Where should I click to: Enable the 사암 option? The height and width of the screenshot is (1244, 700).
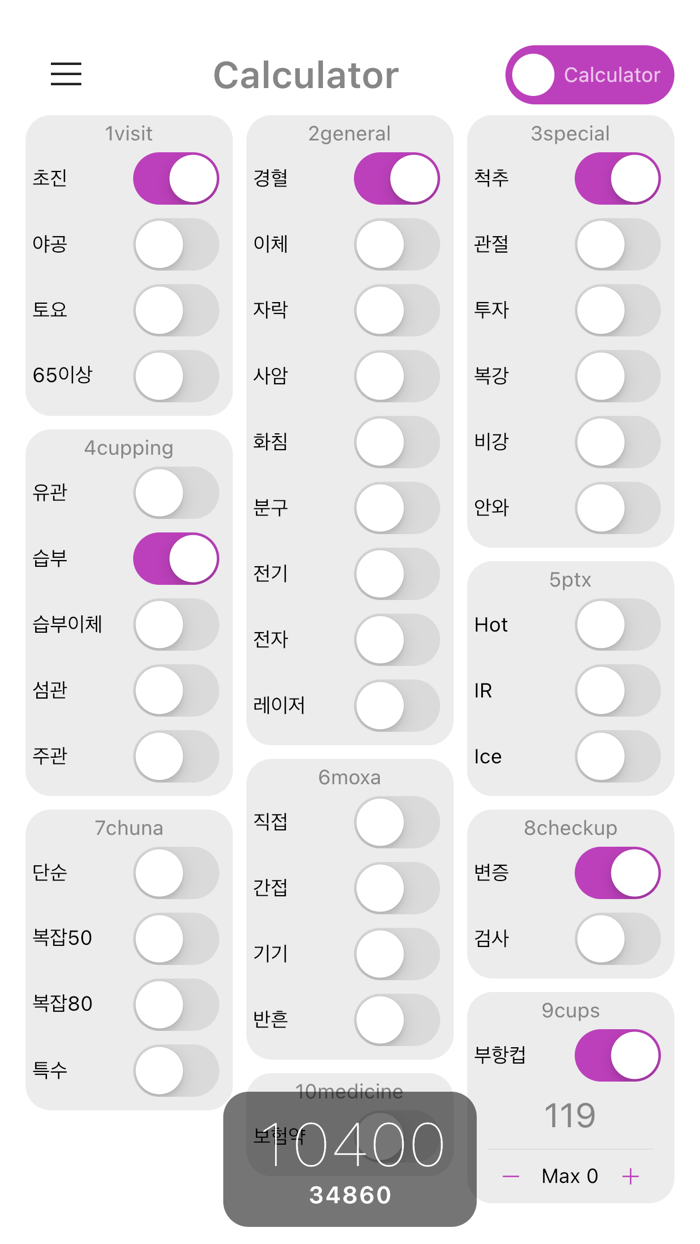coord(397,376)
